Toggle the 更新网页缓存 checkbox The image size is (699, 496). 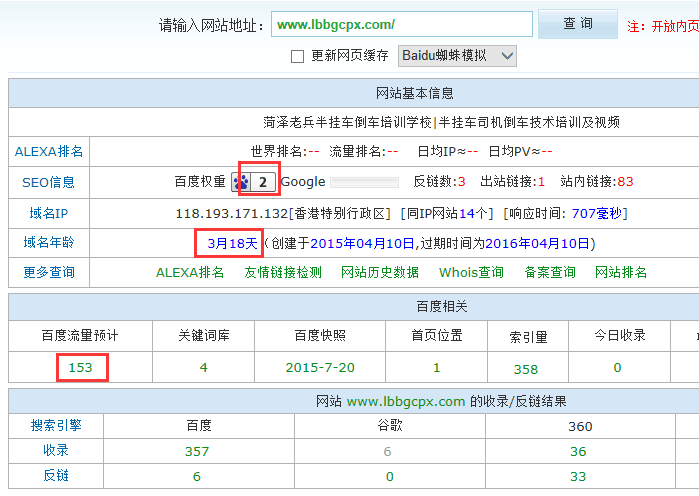297,56
